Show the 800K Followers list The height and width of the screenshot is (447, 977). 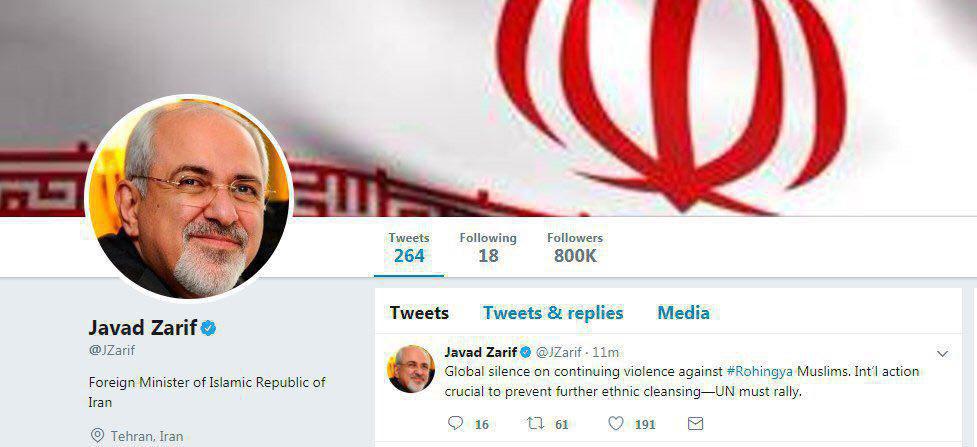click(575, 248)
